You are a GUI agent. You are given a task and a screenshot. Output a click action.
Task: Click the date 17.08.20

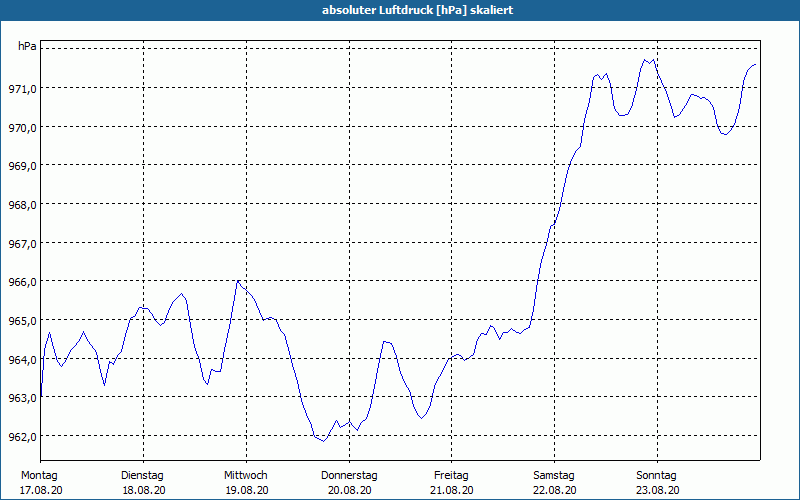click(x=41, y=490)
